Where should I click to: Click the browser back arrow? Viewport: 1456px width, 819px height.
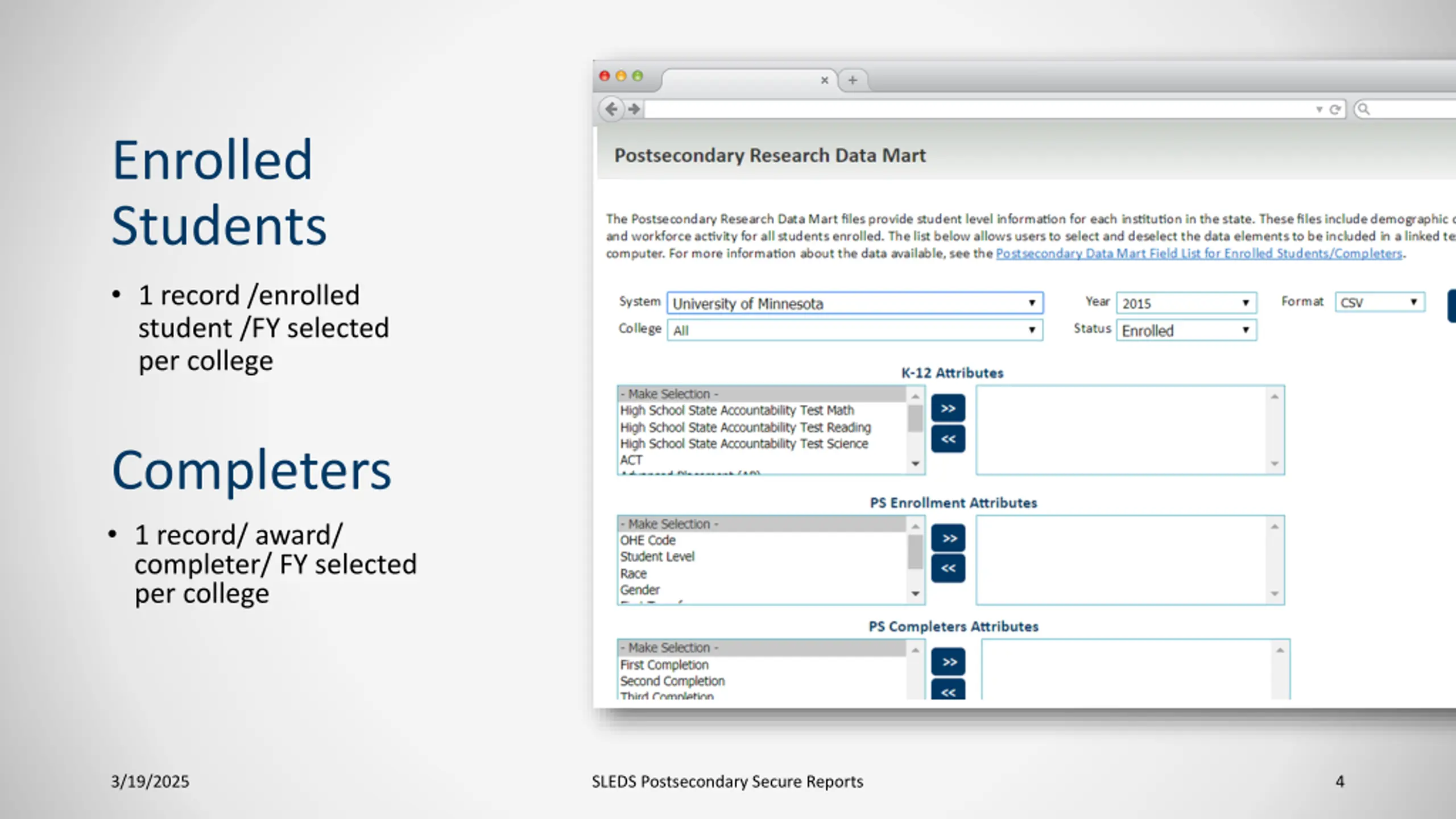pos(611,108)
